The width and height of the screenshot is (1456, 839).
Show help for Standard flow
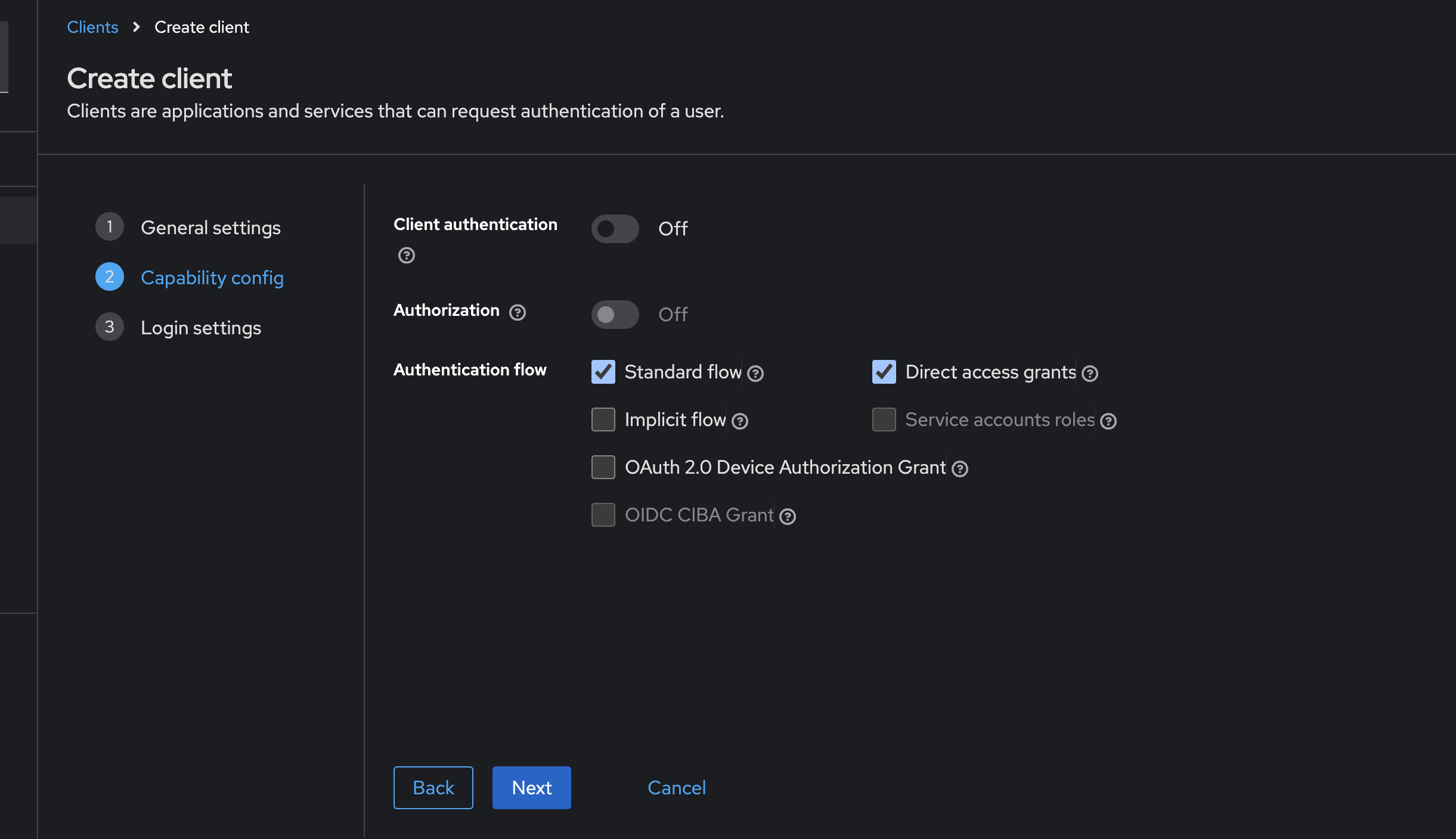click(755, 373)
